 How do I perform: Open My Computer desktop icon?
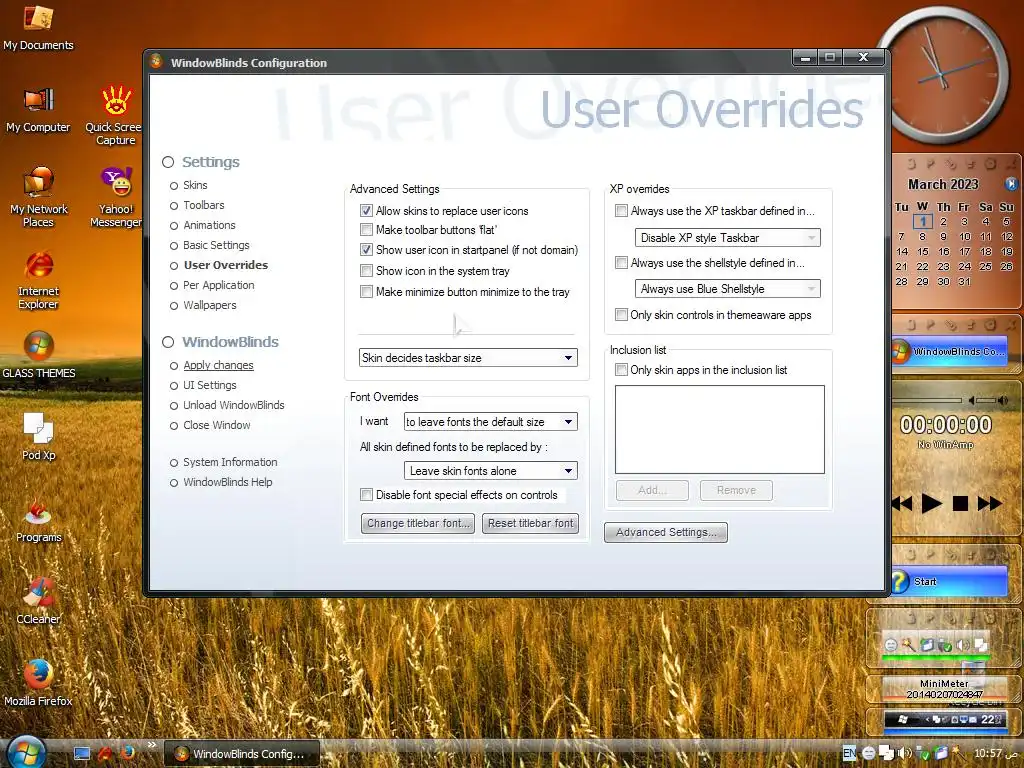point(39,110)
